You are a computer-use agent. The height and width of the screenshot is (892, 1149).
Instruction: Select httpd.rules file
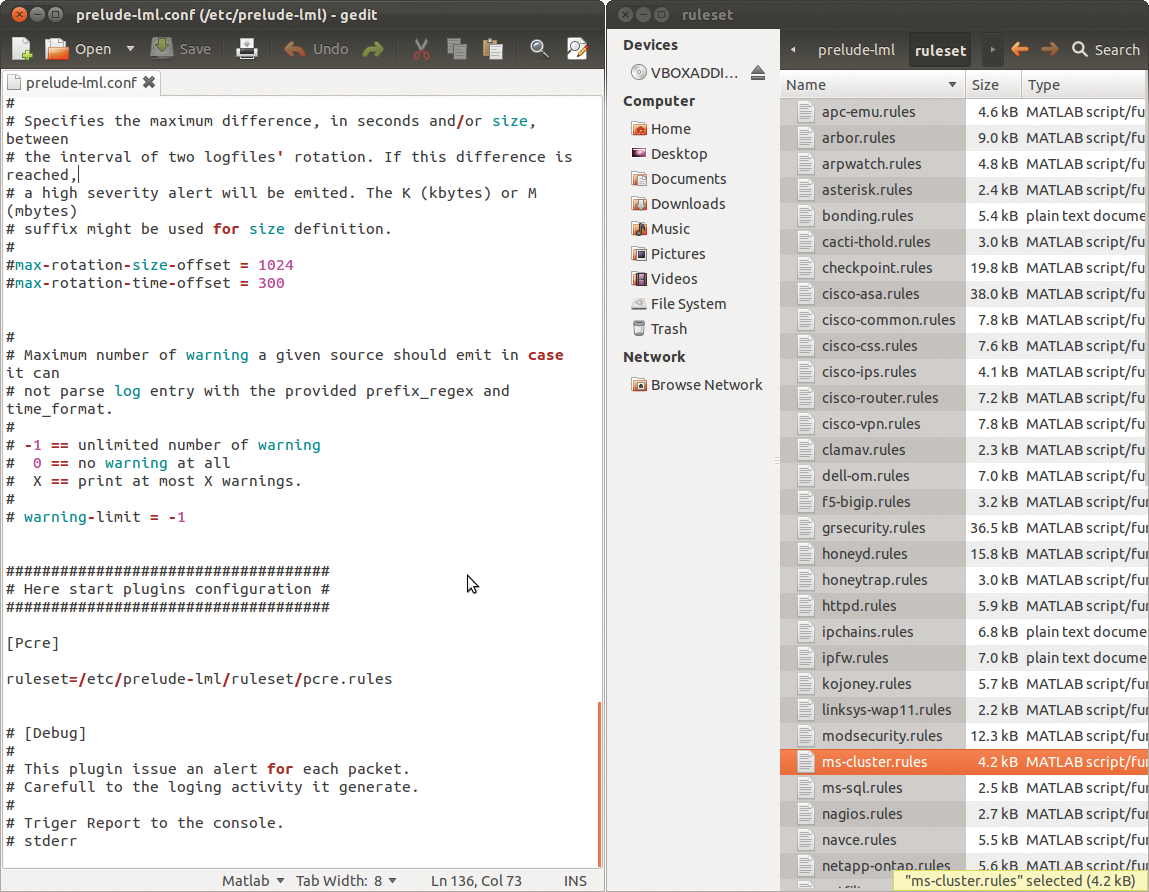tap(964, 606)
